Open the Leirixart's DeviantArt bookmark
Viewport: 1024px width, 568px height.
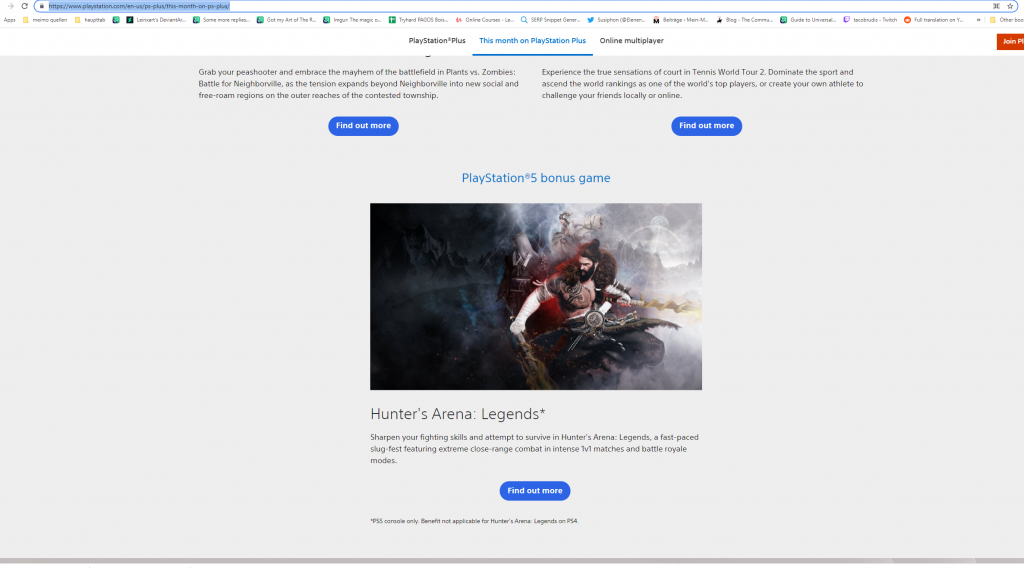pos(156,20)
